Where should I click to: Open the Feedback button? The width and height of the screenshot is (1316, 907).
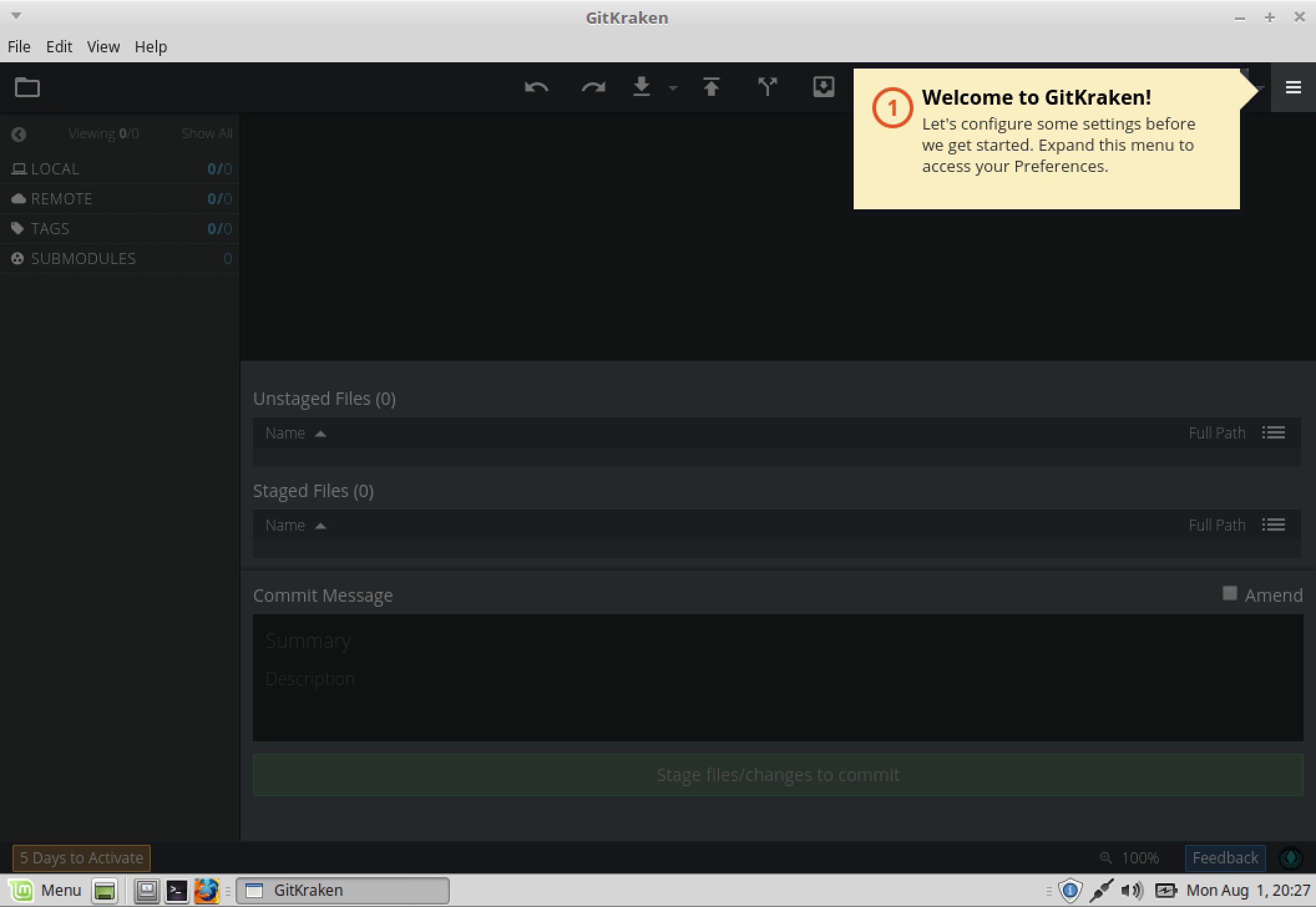click(x=1225, y=858)
